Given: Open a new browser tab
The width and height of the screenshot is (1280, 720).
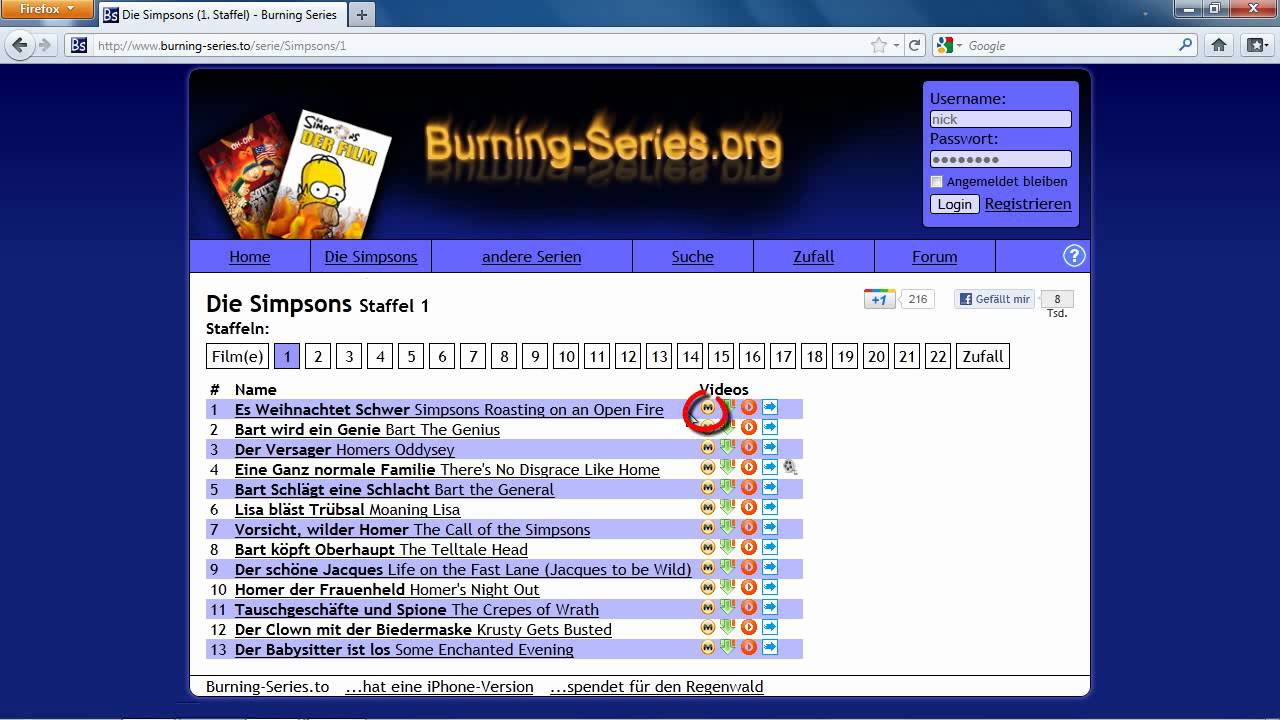Looking at the screenshot, I should [362, 15].
